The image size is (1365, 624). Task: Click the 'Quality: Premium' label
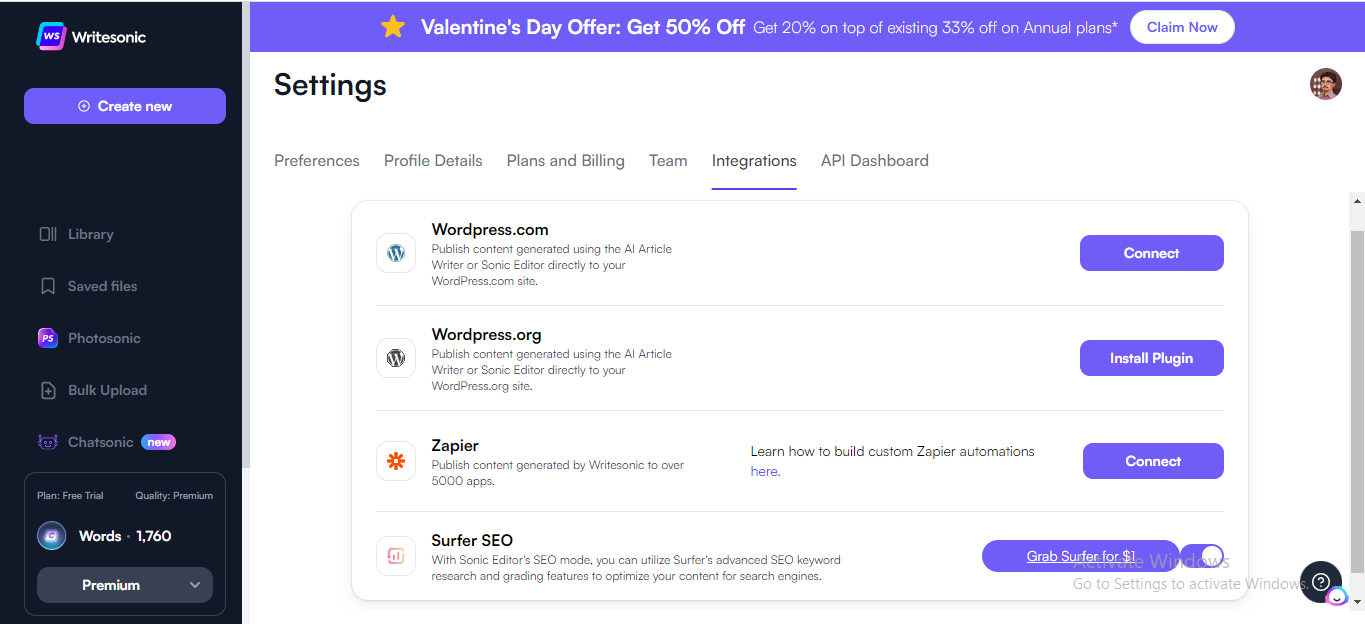pos(174,495)
